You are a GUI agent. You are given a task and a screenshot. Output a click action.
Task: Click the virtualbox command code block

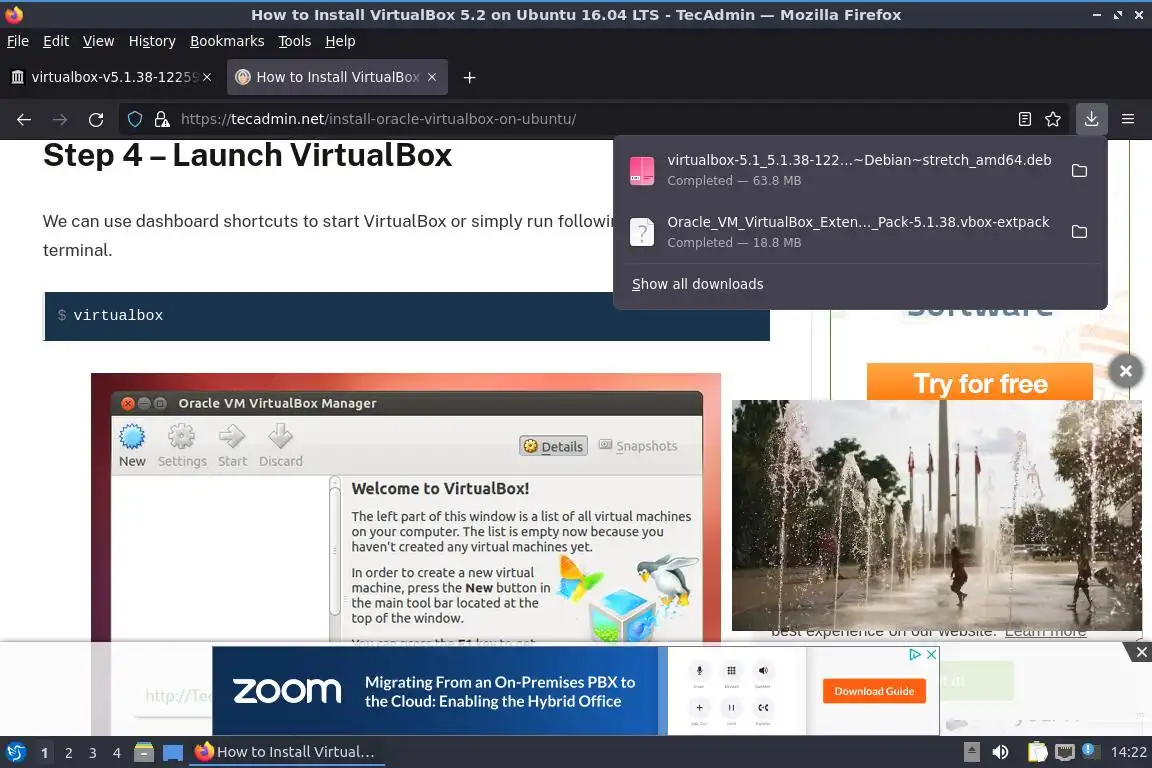click(x=407, y=316)
